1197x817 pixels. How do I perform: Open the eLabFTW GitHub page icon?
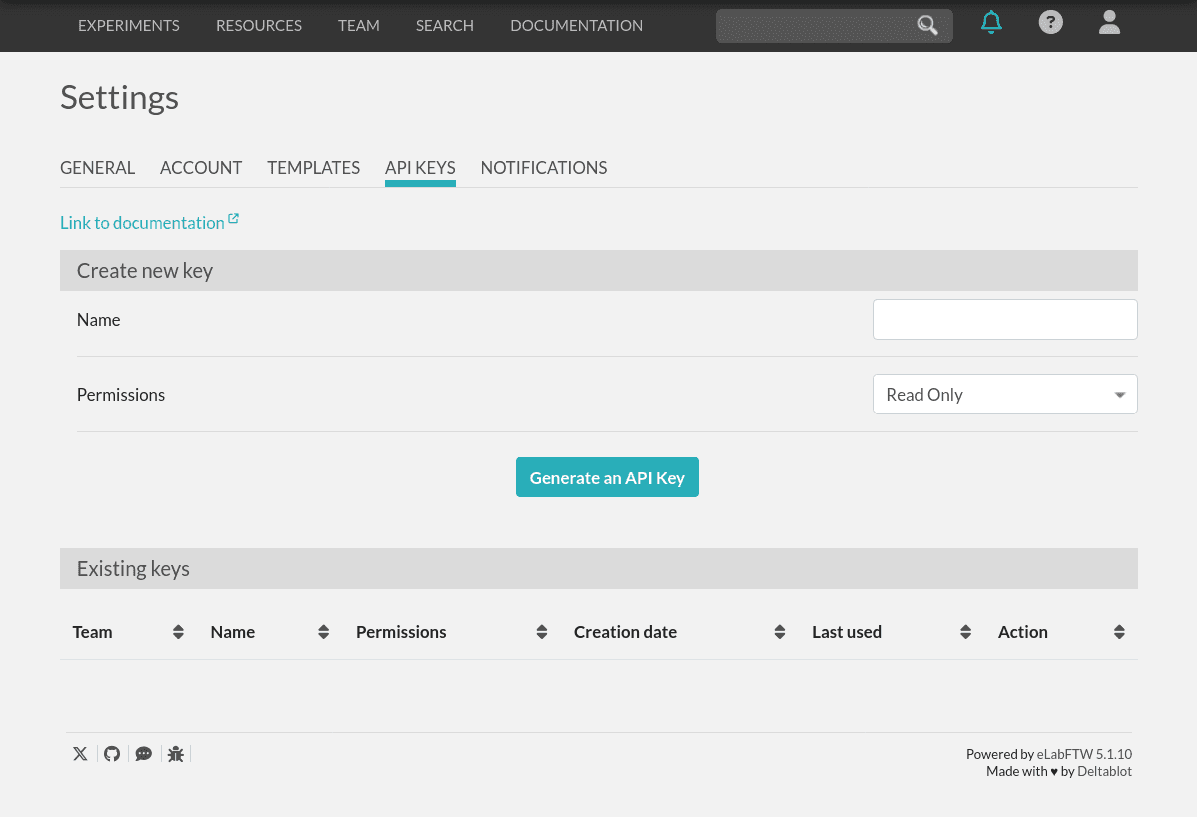pos(111,753)
